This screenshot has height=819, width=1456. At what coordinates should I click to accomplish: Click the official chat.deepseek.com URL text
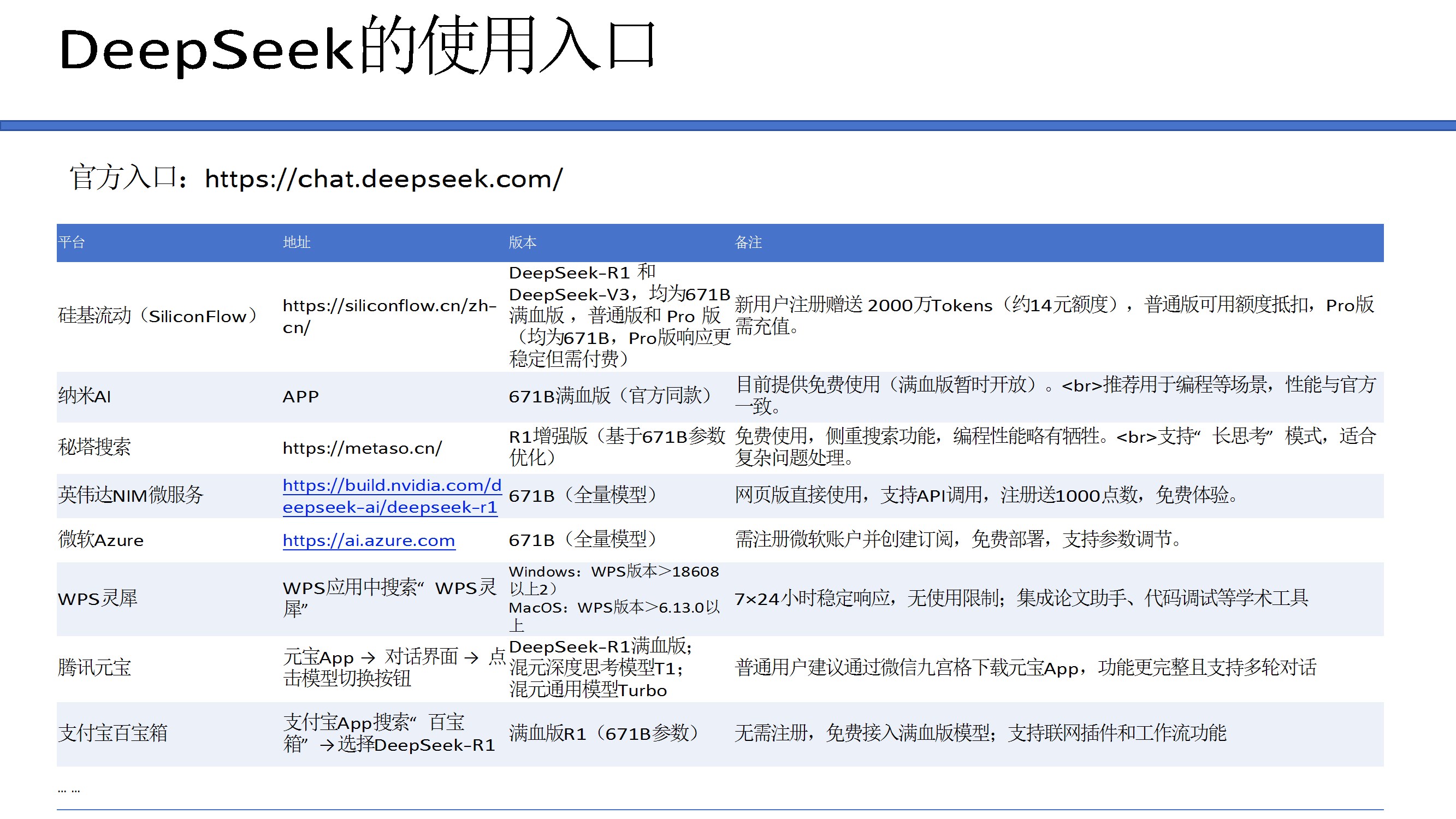383,179
